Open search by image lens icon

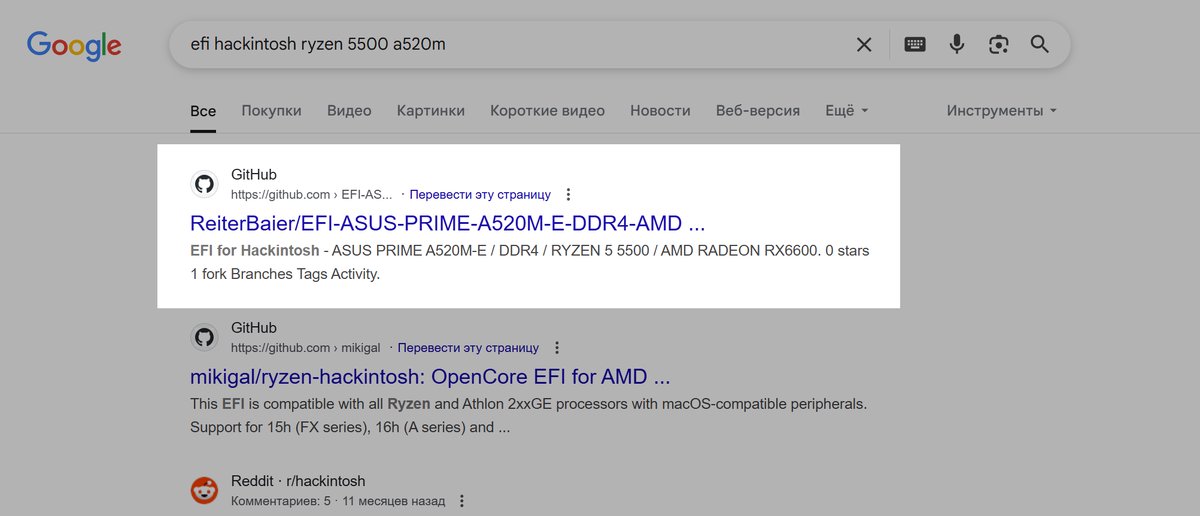tap(998, 44)
